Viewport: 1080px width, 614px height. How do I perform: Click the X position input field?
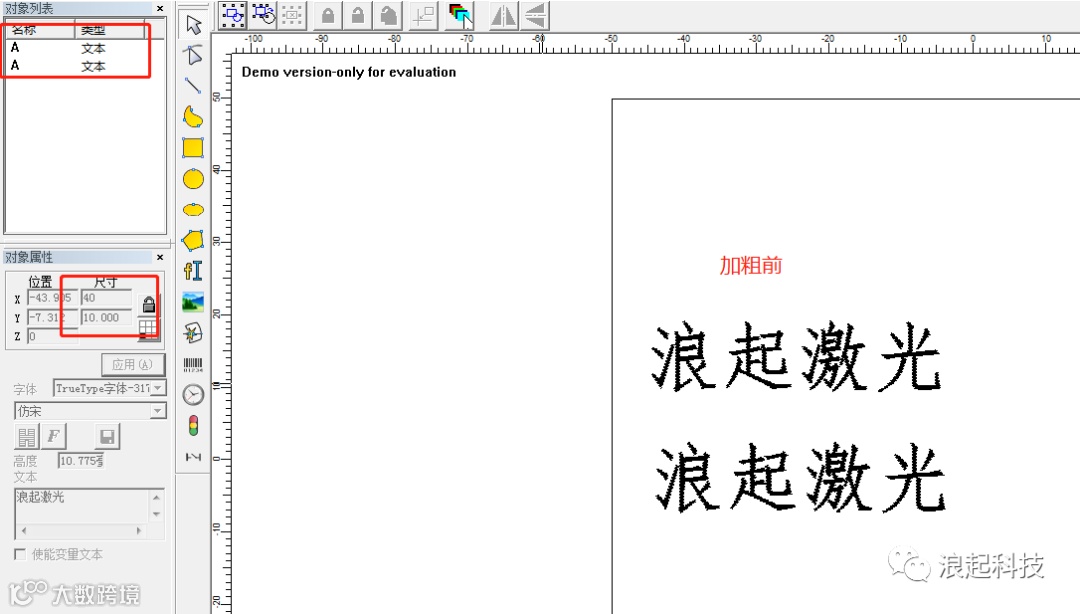coord(52,298)
